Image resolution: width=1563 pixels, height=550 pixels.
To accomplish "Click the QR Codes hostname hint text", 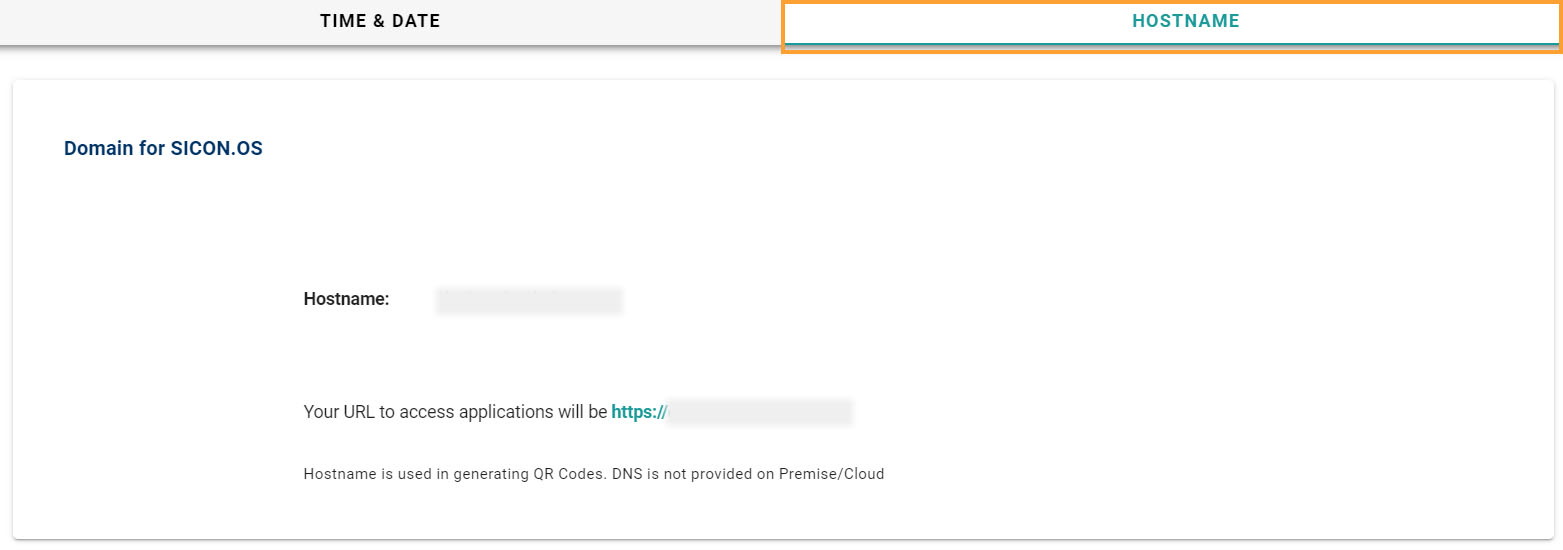I will (593, 474).
